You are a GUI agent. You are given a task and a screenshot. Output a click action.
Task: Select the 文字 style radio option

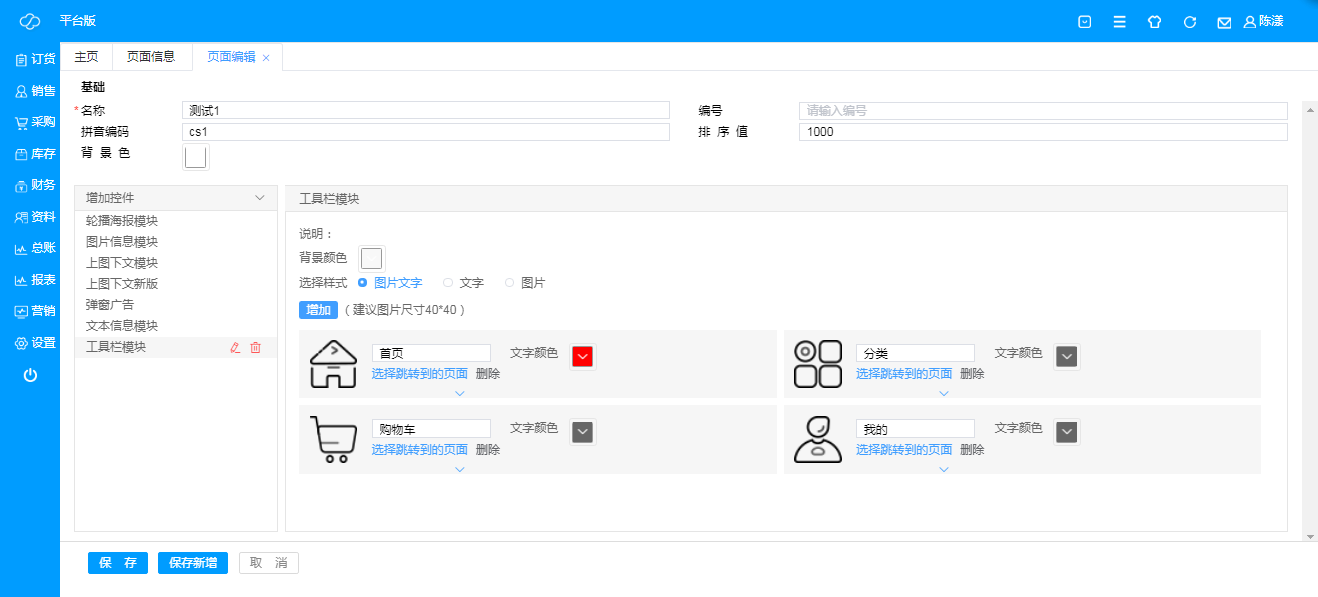coord(448,283)
